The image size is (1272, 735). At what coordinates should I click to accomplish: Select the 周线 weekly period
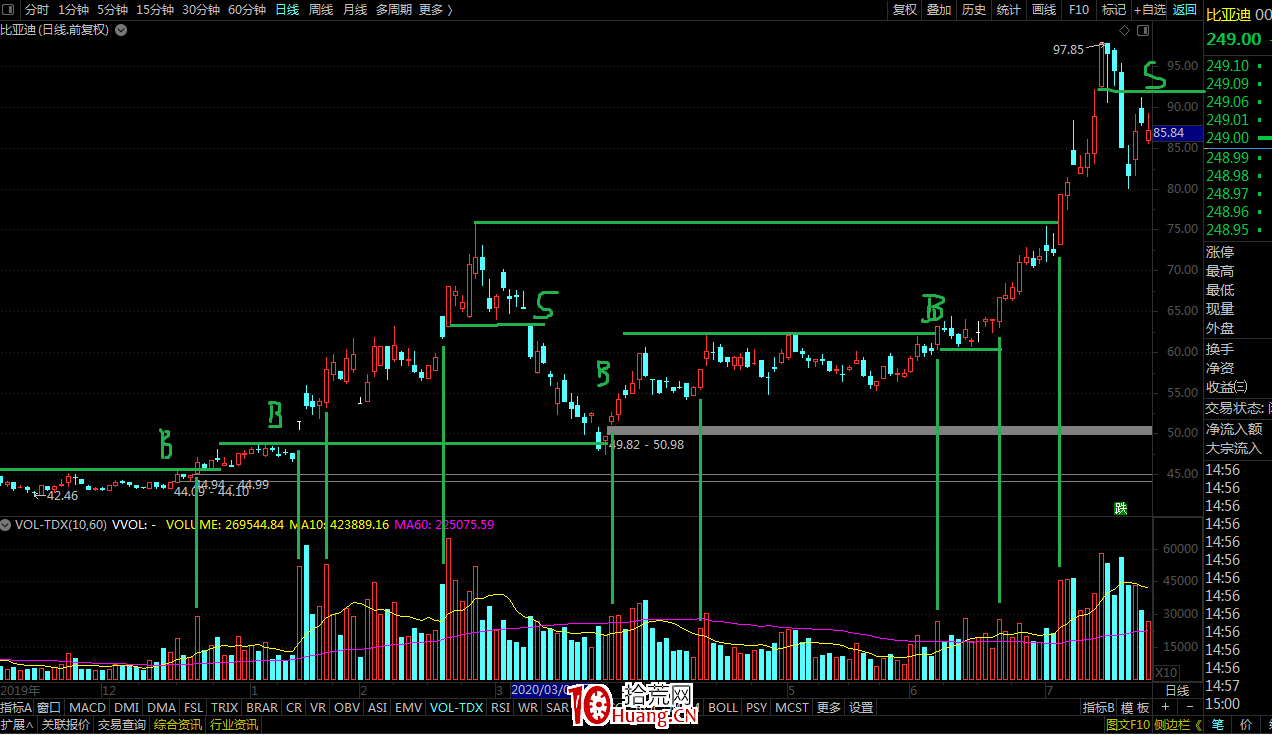pos(321,9)
